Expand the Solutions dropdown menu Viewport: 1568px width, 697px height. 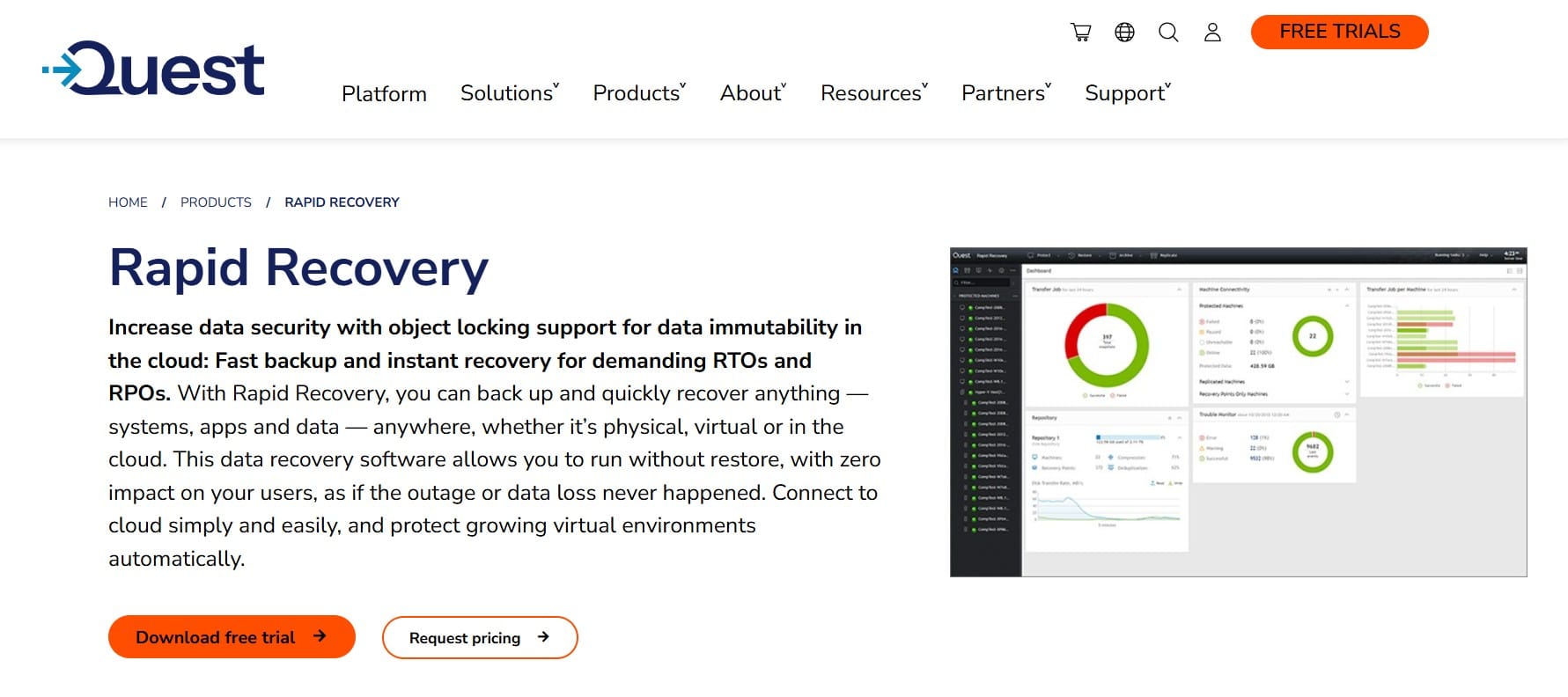pyautogui.click(x=509, y=93)
